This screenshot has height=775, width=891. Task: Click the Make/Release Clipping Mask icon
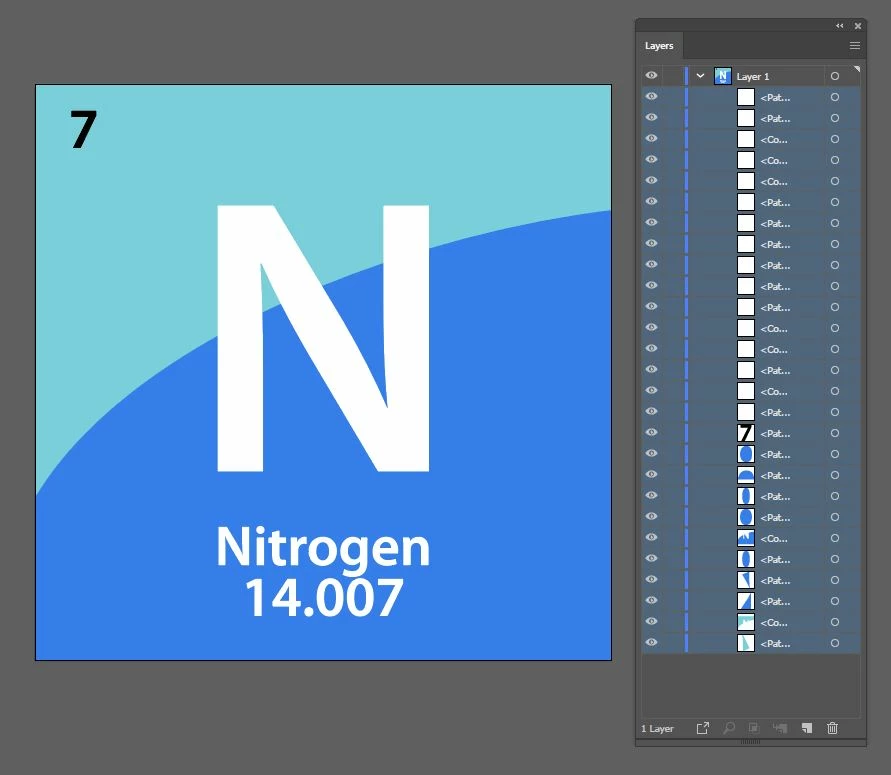753,728
